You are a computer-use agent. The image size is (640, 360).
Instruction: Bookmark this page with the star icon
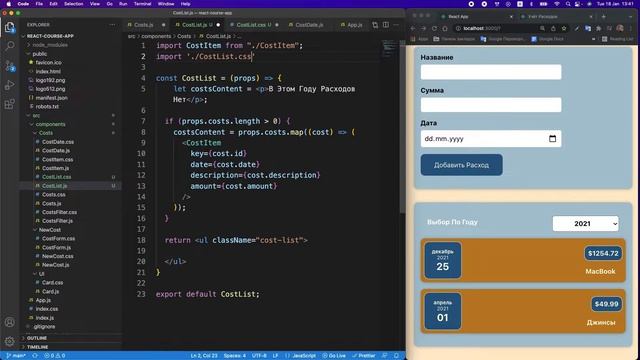[564, 28]
